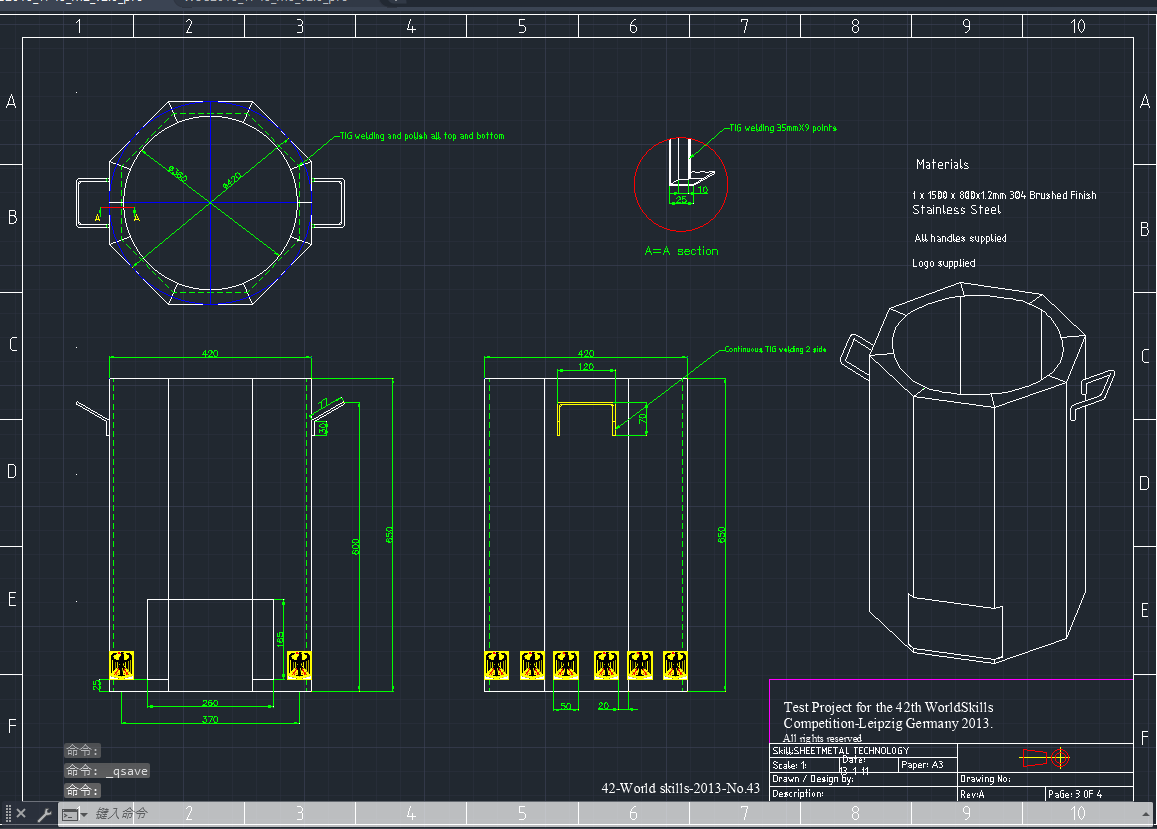1157x829 pixels.
Task: Select the 'Description:' cell
Action: [863, 794]
